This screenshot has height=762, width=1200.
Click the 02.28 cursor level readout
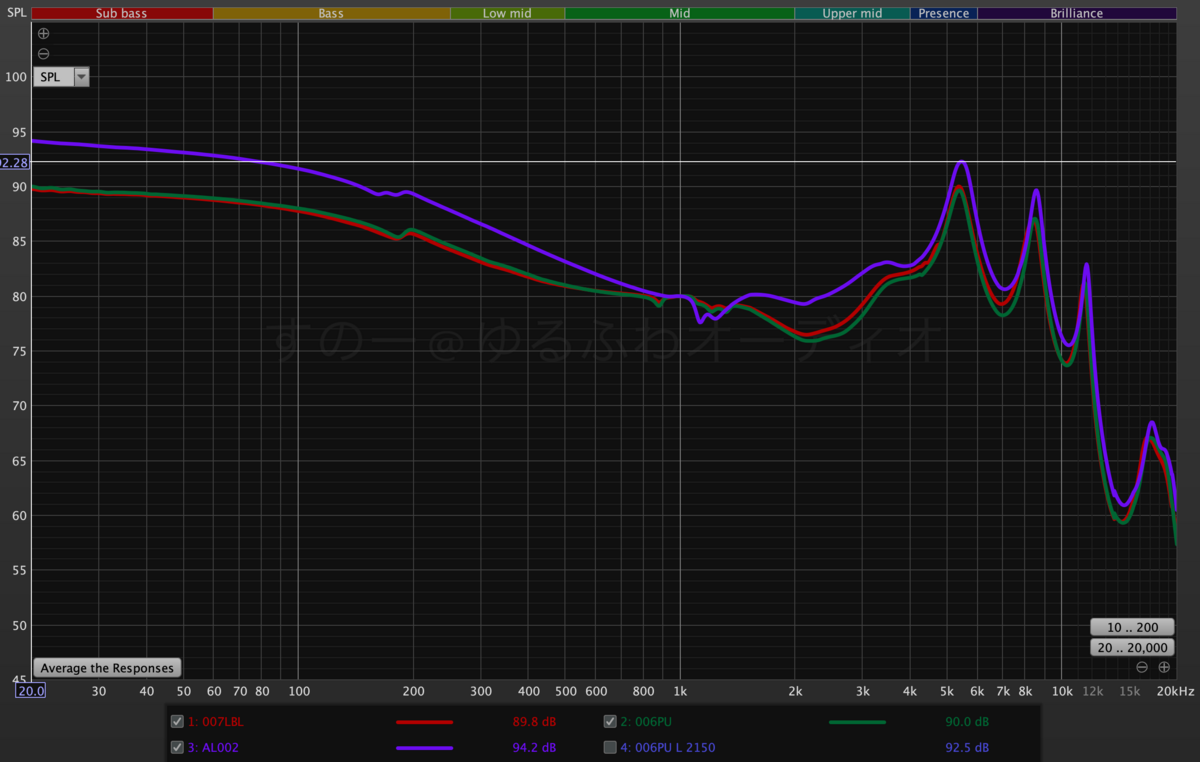[x=15, y=162]
